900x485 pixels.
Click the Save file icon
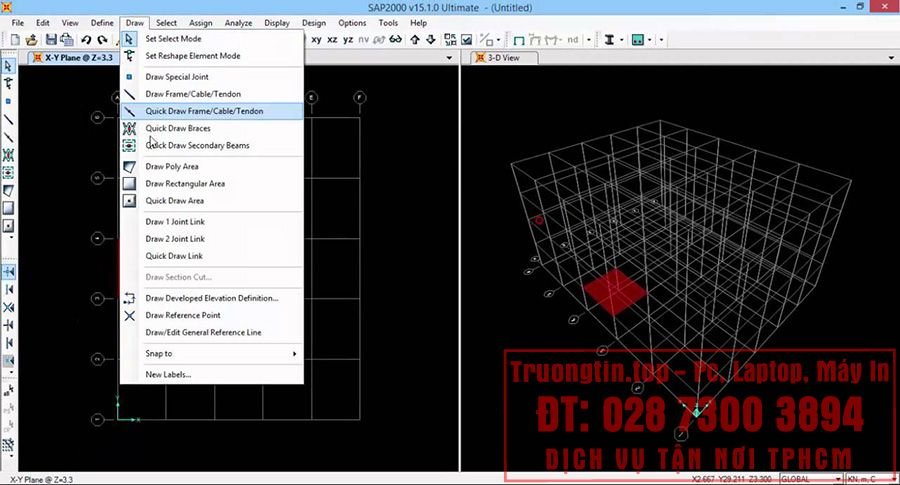click(x=49, y=40)
